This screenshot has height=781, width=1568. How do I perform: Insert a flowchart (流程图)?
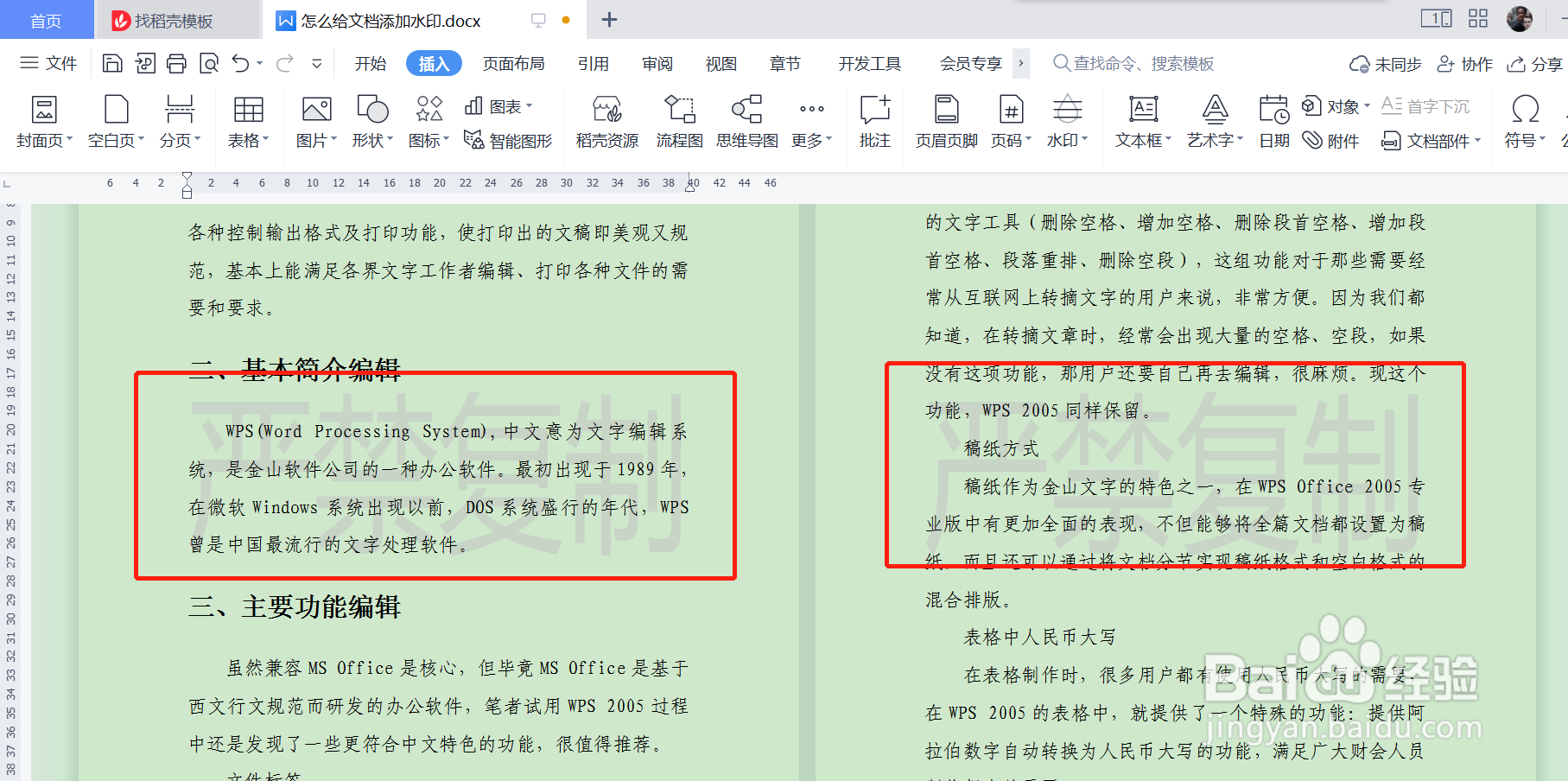(x=679, y=122)
